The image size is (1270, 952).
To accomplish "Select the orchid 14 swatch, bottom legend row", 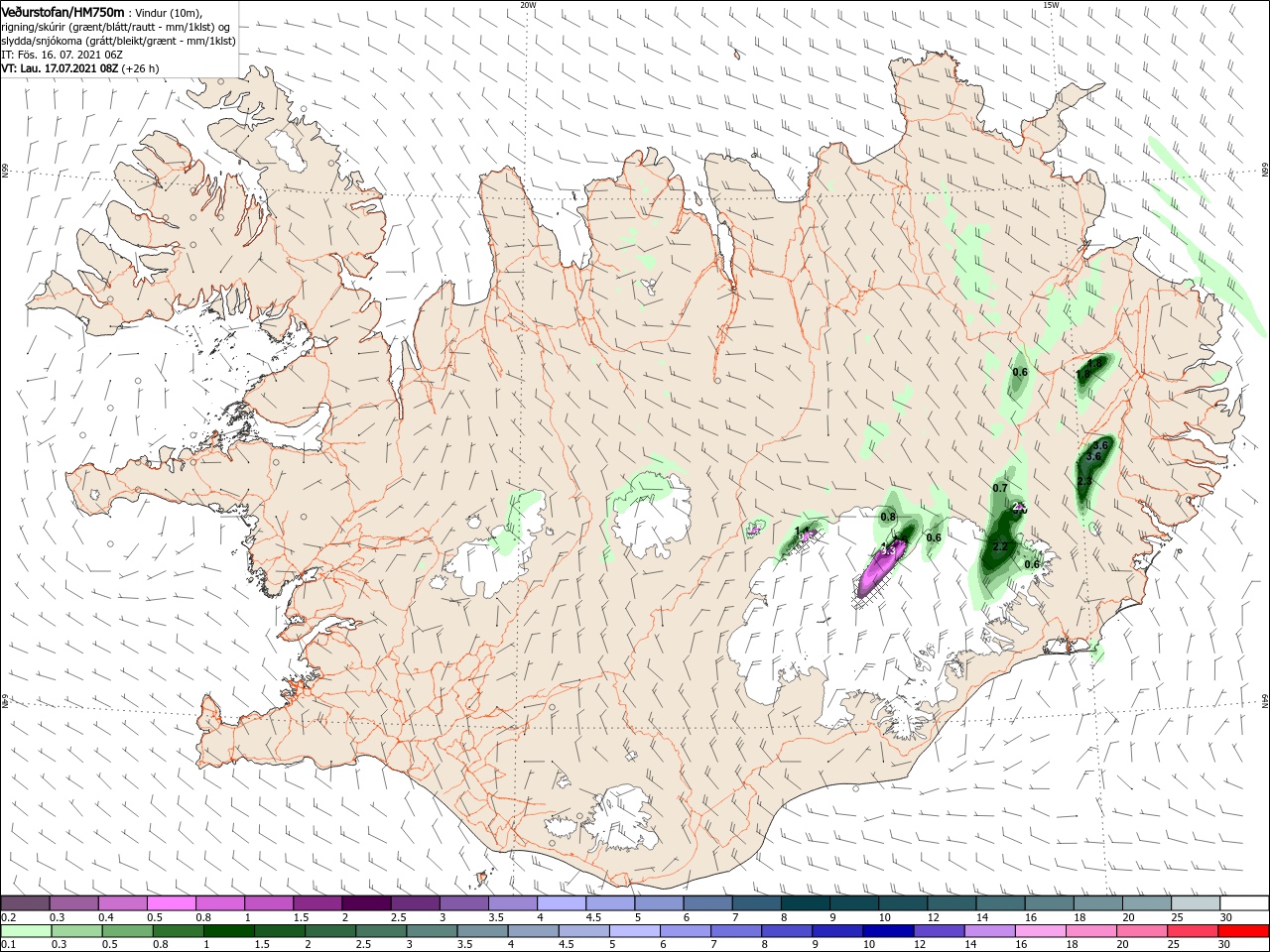I will [990, 931].
